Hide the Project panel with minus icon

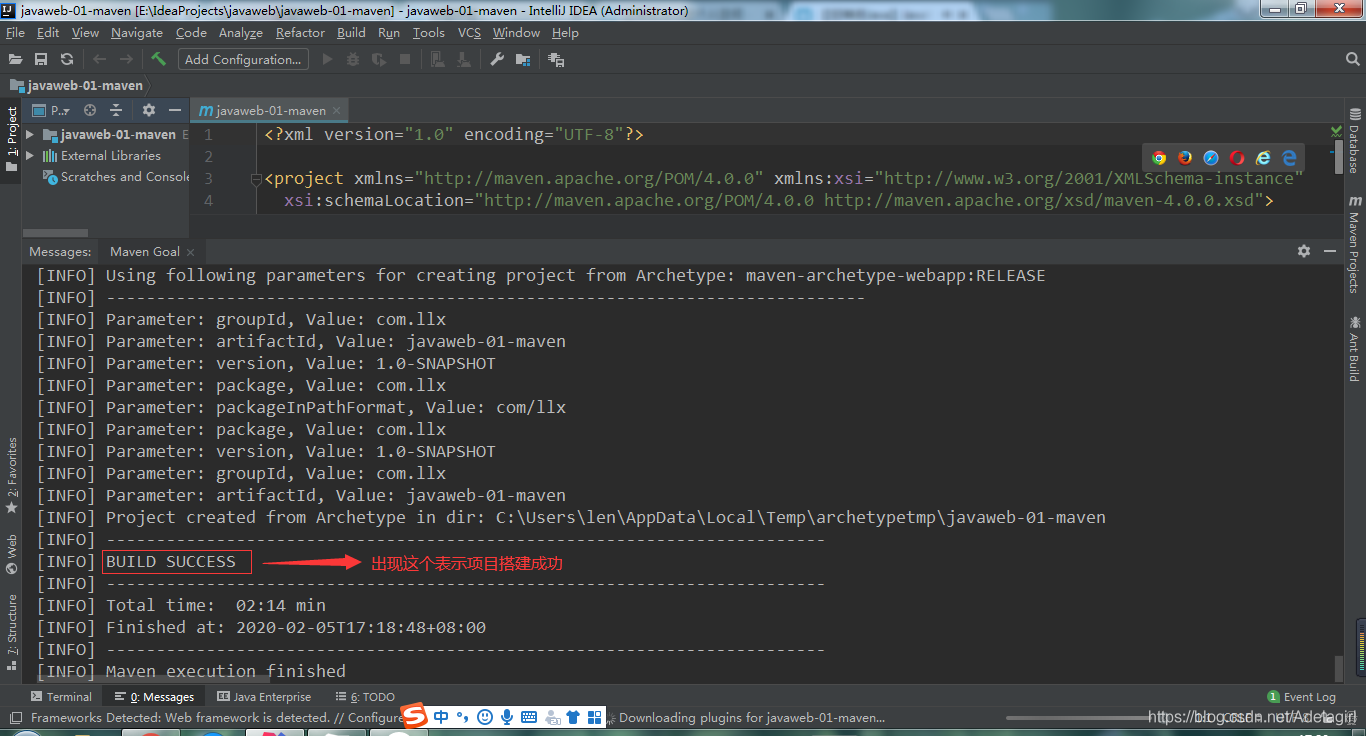click(x=175, y=110)
